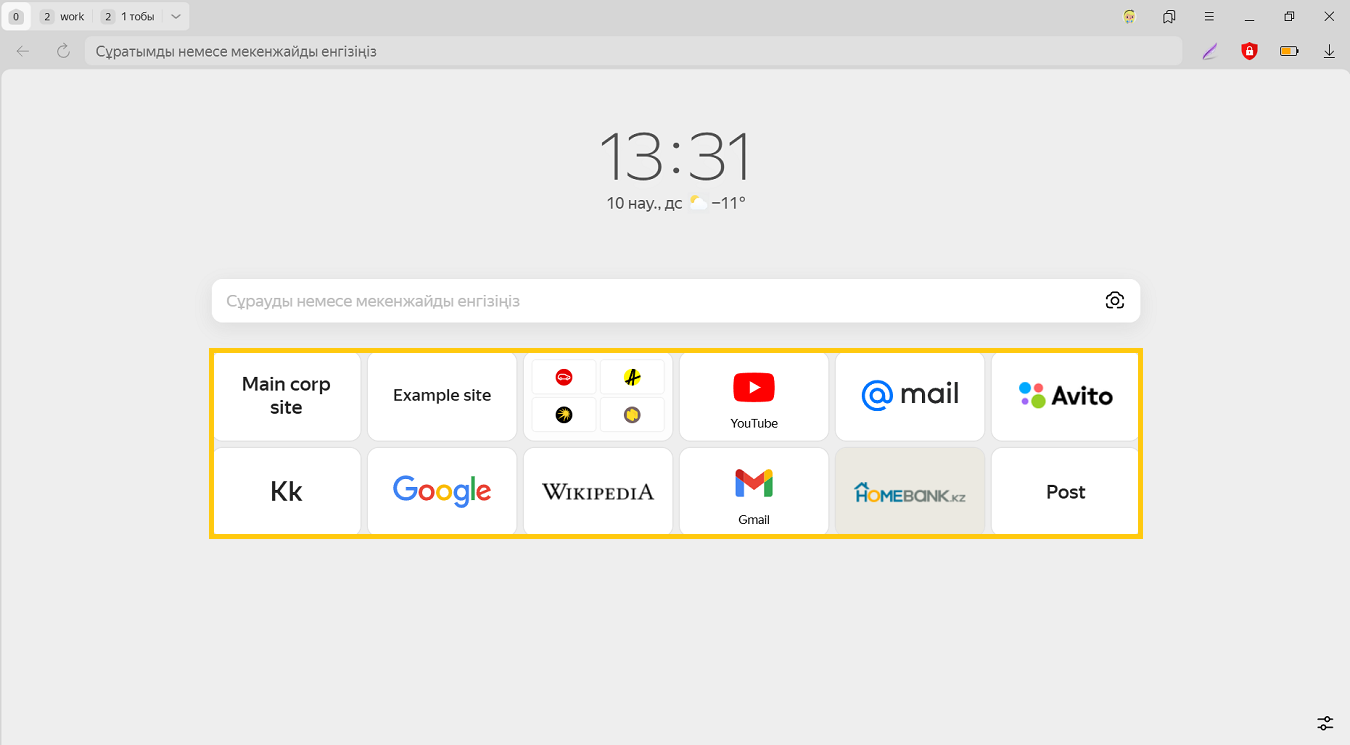Open the YouTube tile

coord(754,396)
